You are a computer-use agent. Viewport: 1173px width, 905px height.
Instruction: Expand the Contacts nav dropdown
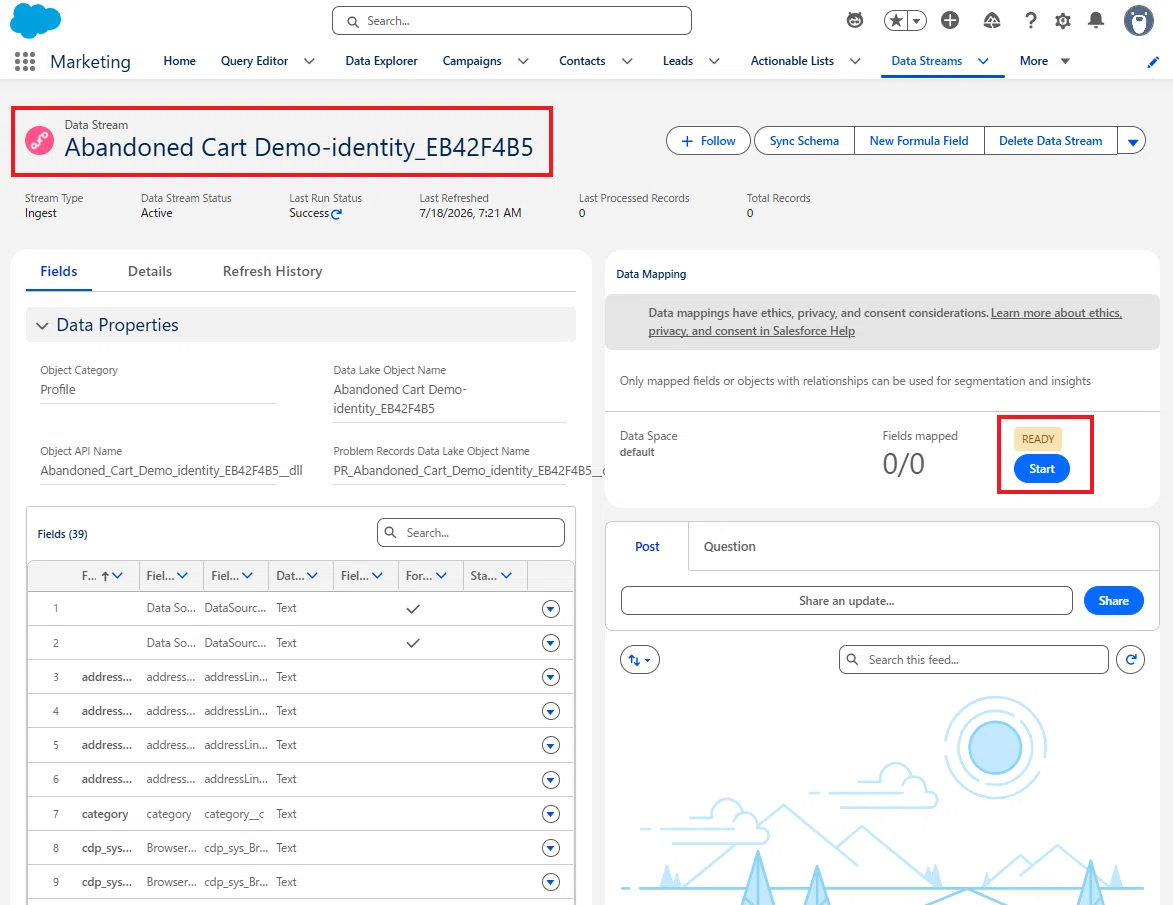[627, 61]
